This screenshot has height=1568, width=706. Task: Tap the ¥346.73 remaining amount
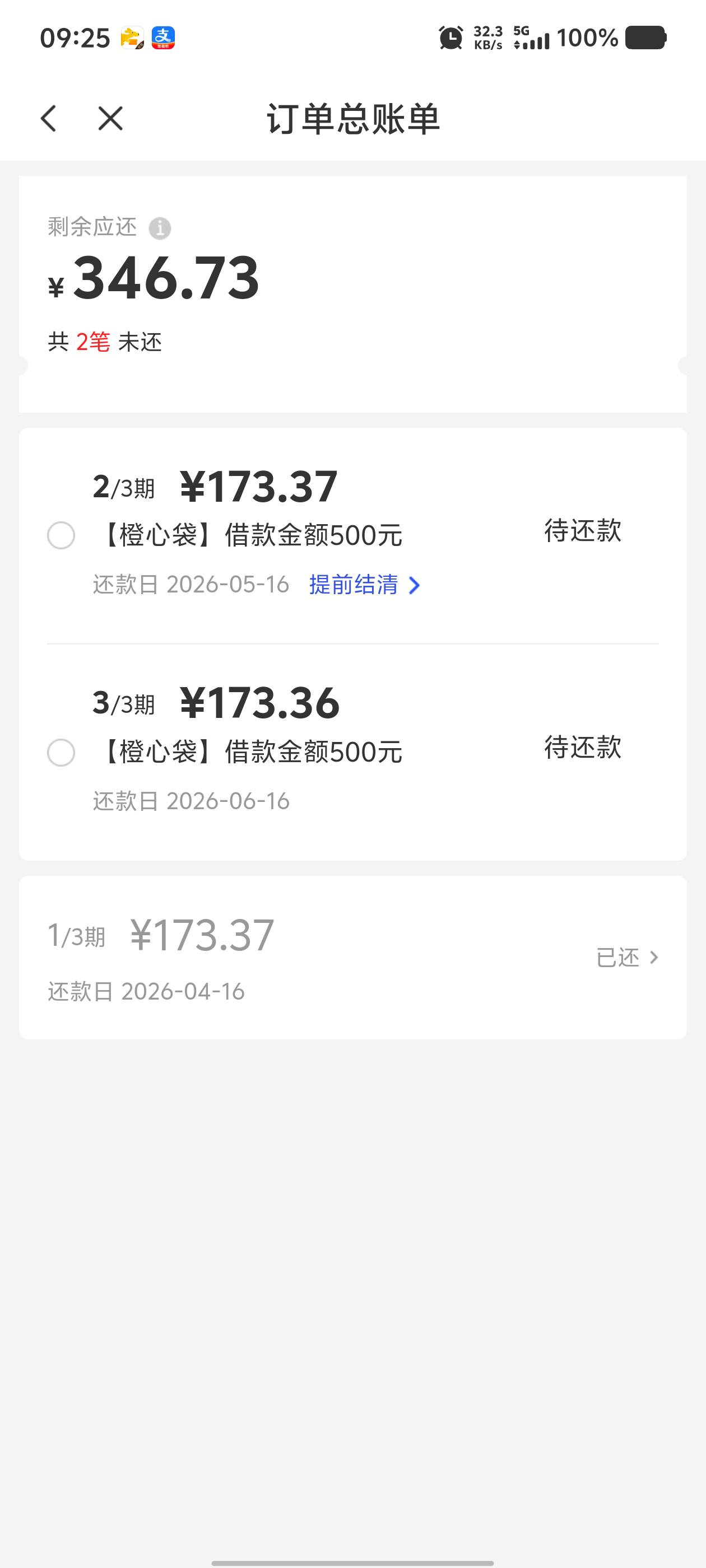click(166, 279)
